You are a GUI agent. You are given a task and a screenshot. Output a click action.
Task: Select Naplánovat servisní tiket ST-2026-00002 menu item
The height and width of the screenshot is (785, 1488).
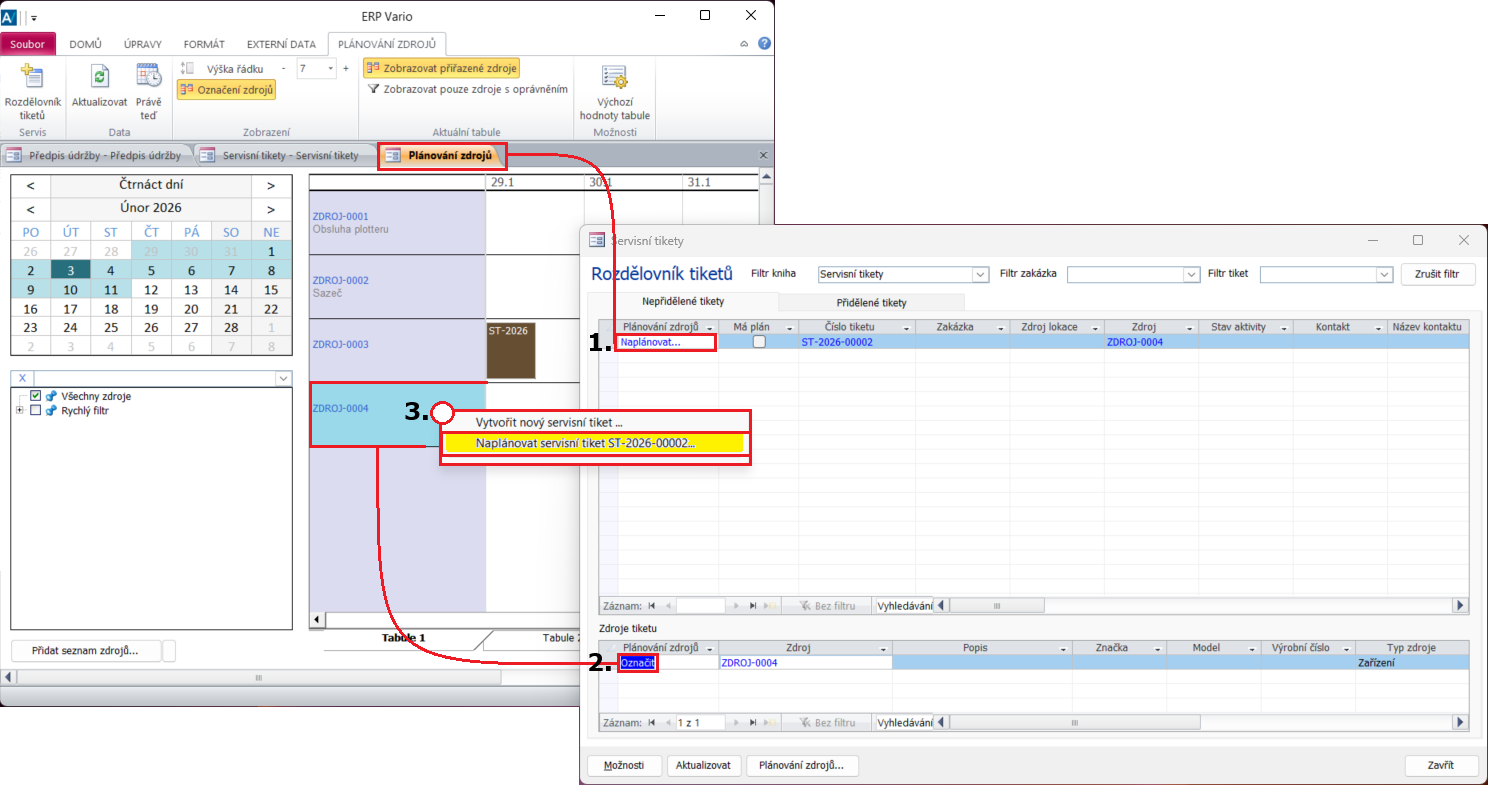point(585,443)
